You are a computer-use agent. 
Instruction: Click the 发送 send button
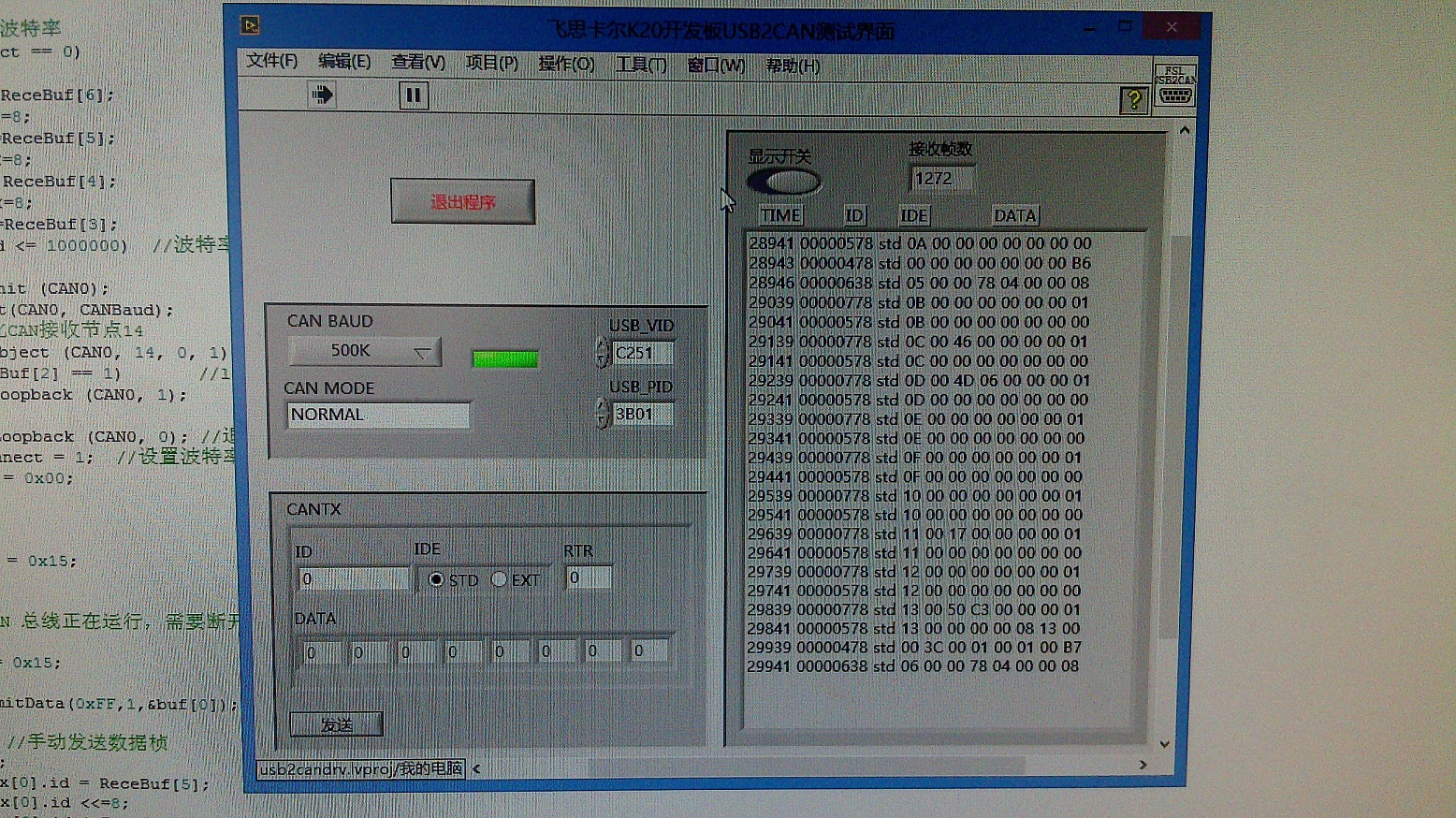click(336, 724)
